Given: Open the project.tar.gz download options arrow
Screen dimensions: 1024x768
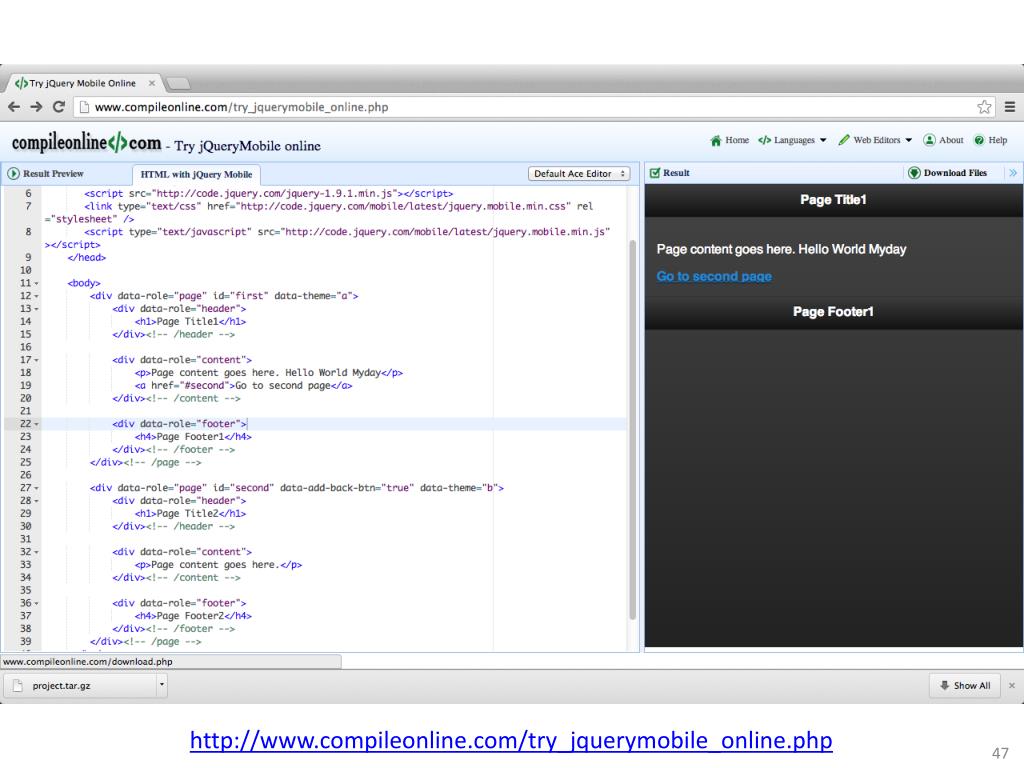Looking at the screenshot, I should [161, 685].
